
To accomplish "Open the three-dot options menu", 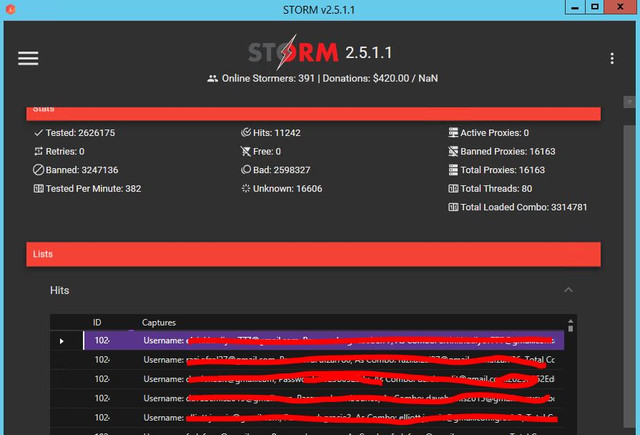I will pos(612,58).
